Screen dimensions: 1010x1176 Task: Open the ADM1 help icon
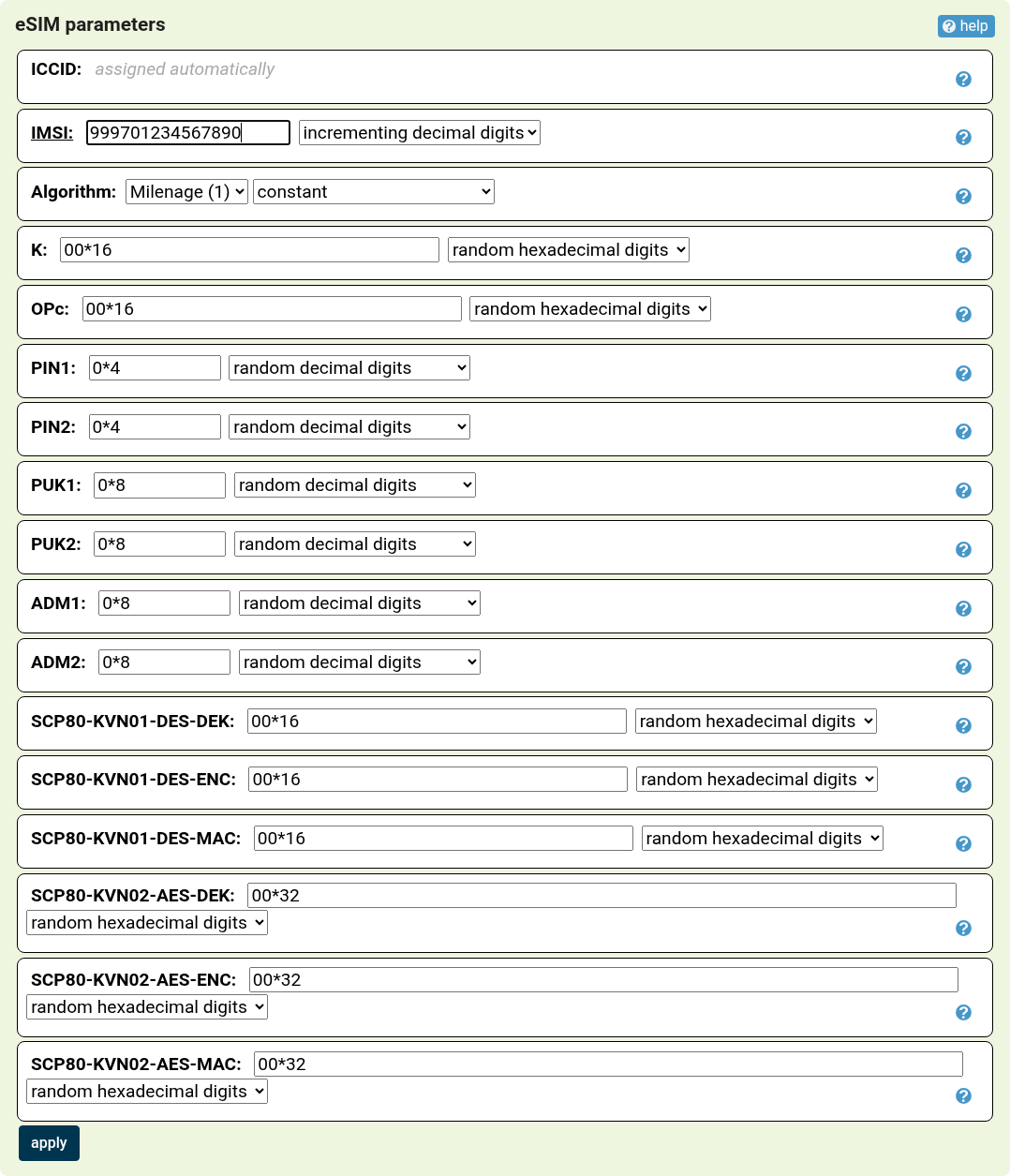[x=963, y=608]
